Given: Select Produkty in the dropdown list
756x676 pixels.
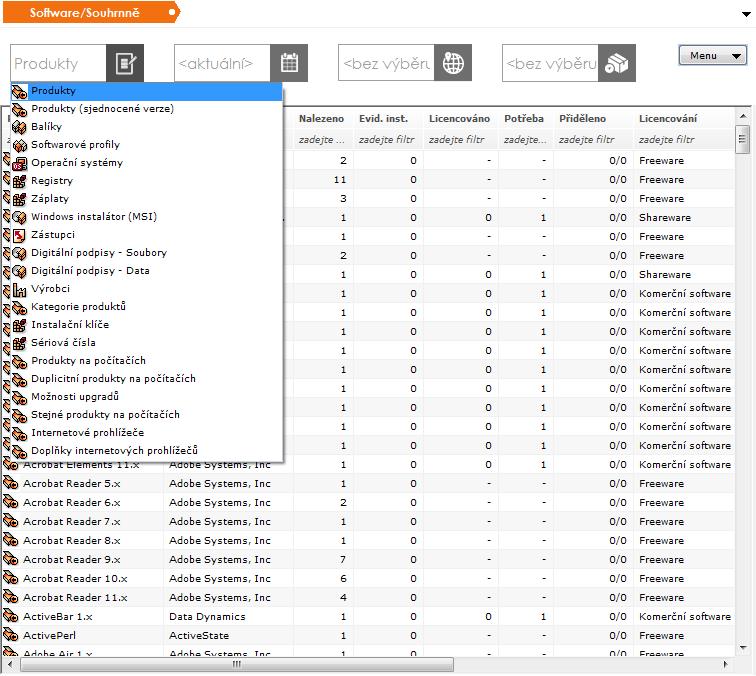Looking at the screenshot, I should coord(147,91).
